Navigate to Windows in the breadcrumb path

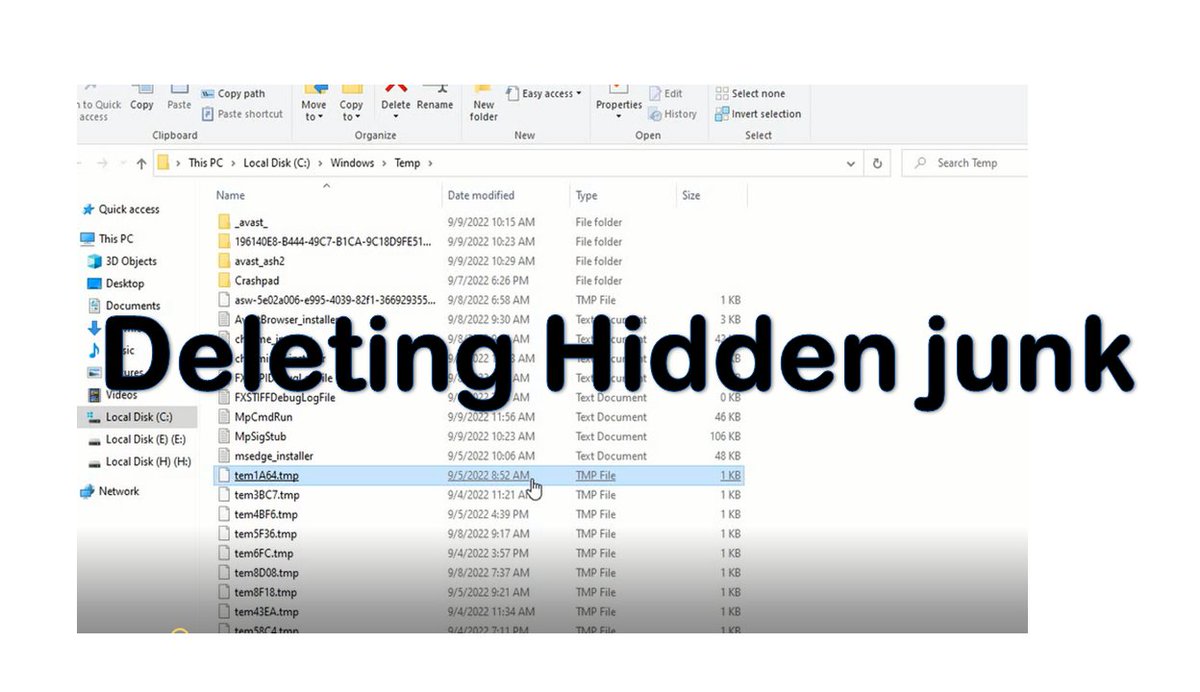[x=352, y=162]
